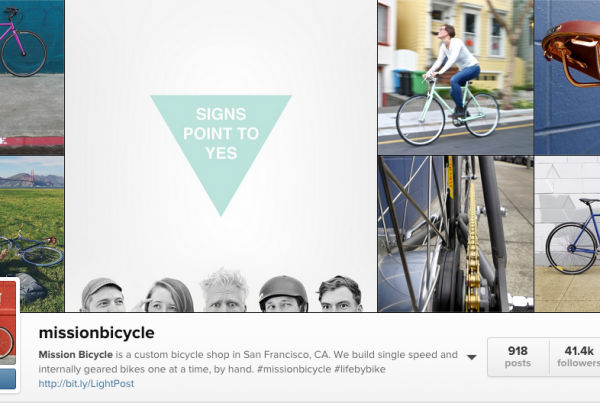Expand the bio dropdown arrow
600x403 pixels.
click(471, 357)
